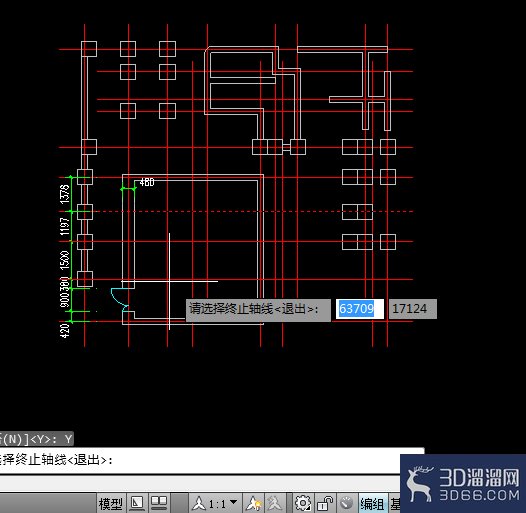This screenshot has height=513, width=526.
Task: Select the 480 dimension text
Action: click(147, 182)
